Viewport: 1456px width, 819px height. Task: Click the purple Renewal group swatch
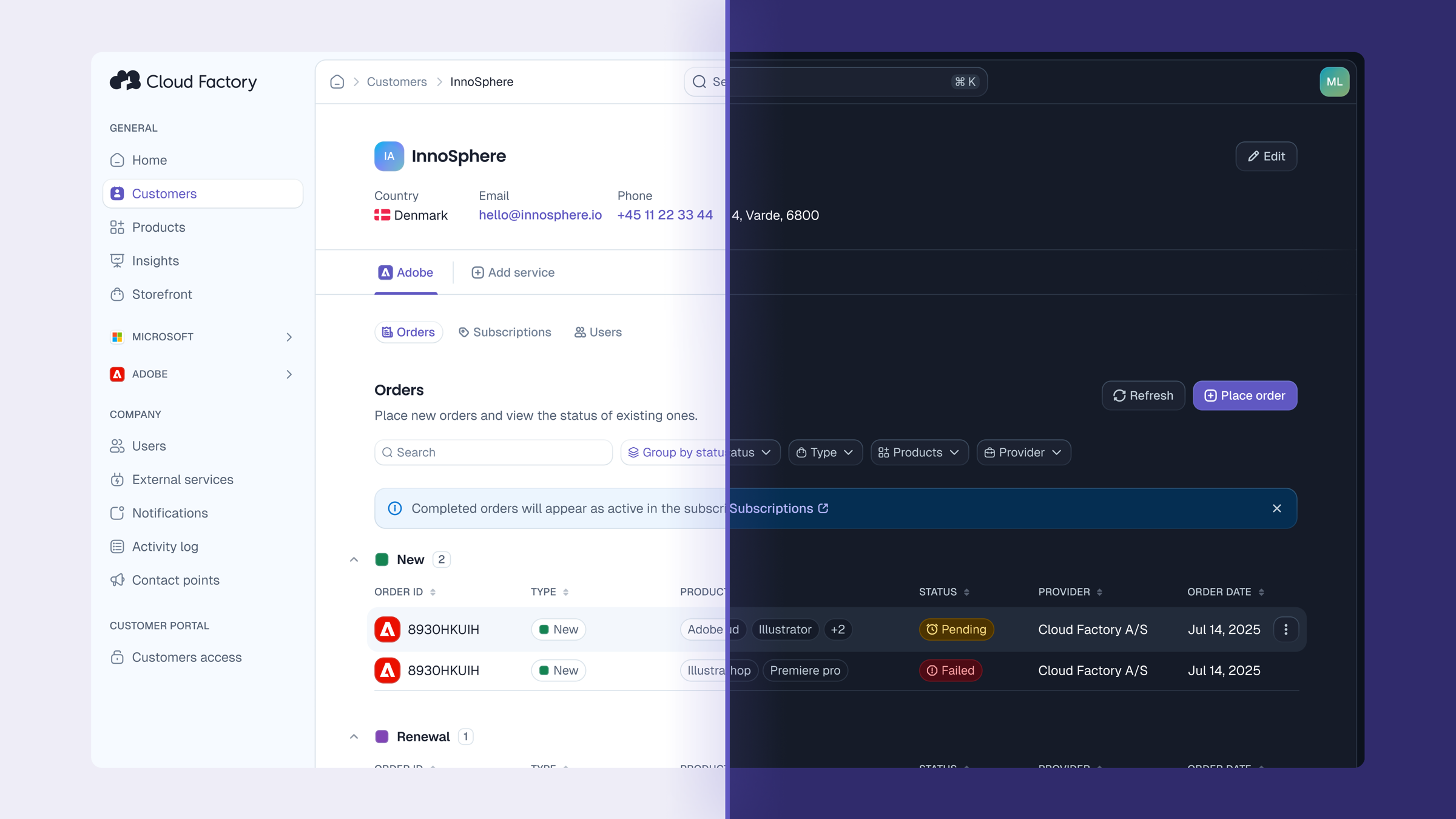382,736
